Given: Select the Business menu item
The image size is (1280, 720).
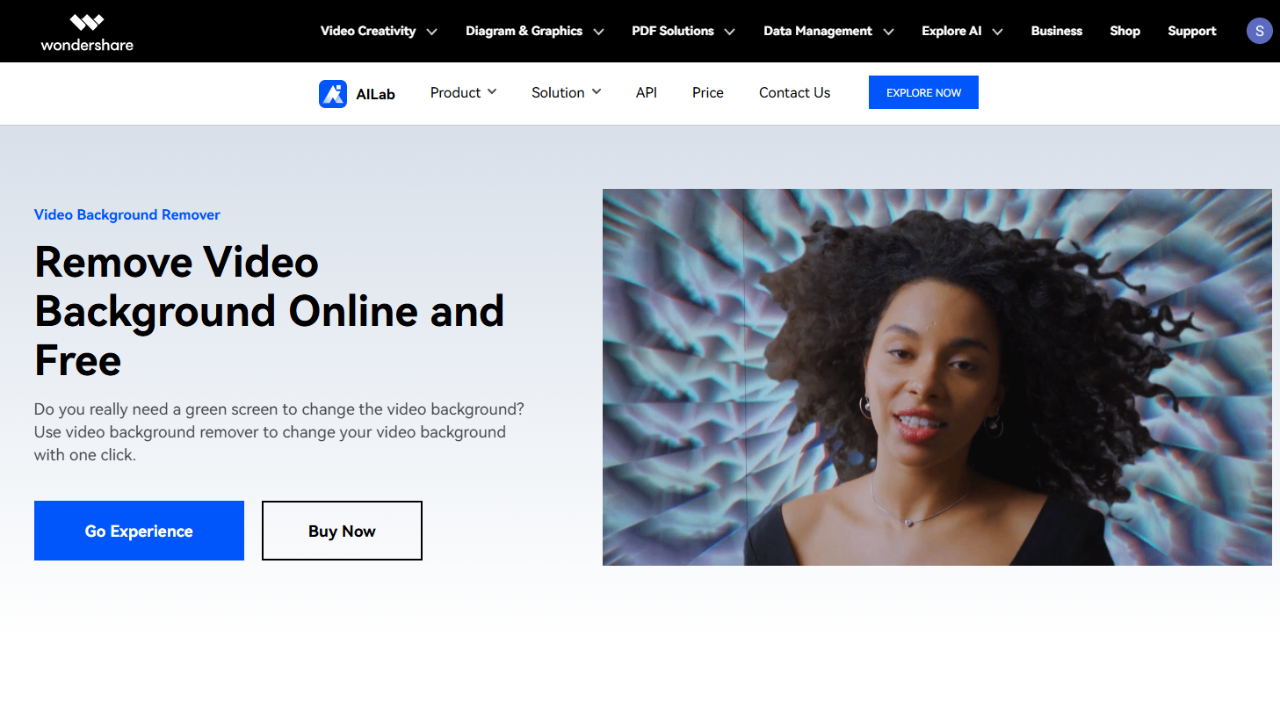Looking at the screenshot, I should point(1056,31).
